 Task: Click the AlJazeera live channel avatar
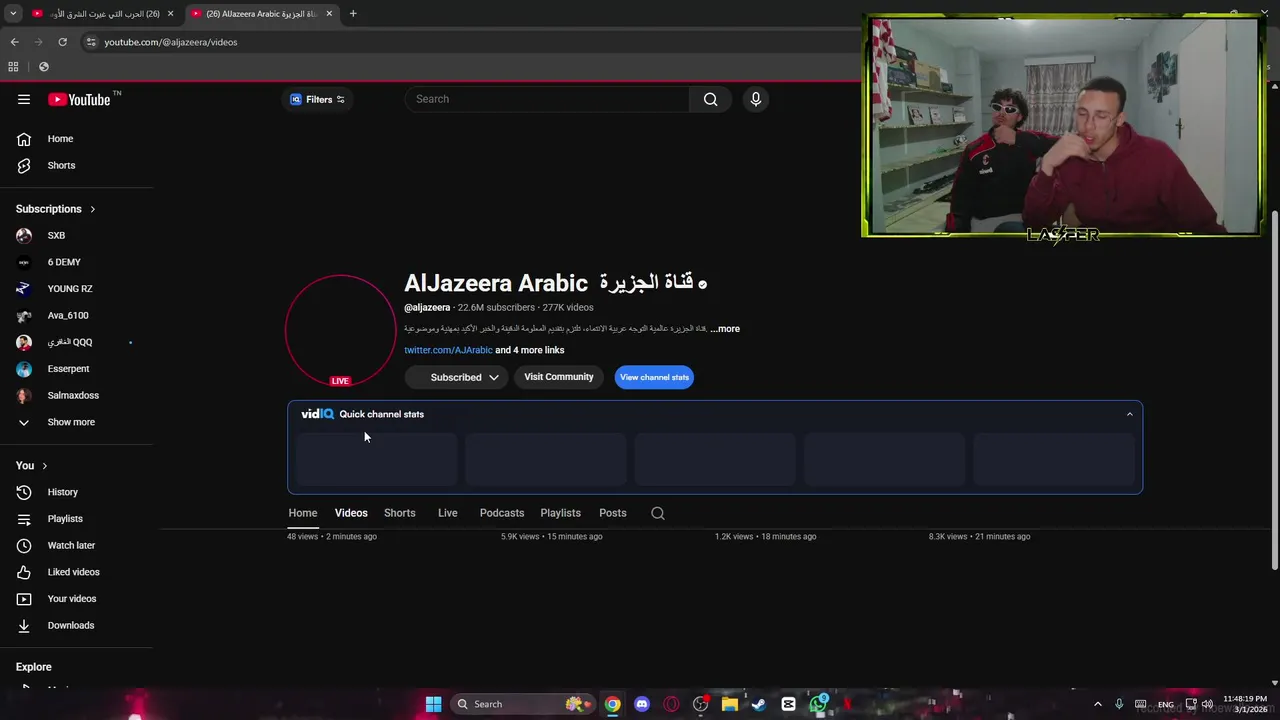pyautogui.click(x=340, y=330)
